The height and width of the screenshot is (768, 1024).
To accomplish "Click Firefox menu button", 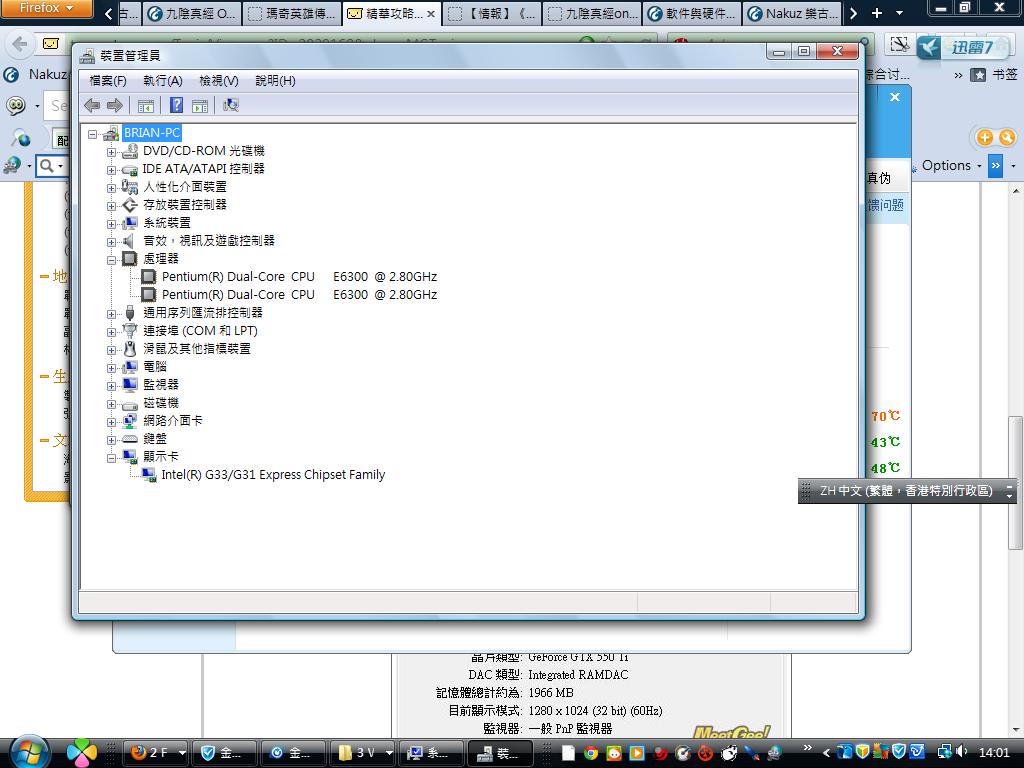I will pyautogui.click(x=47, y=8).
